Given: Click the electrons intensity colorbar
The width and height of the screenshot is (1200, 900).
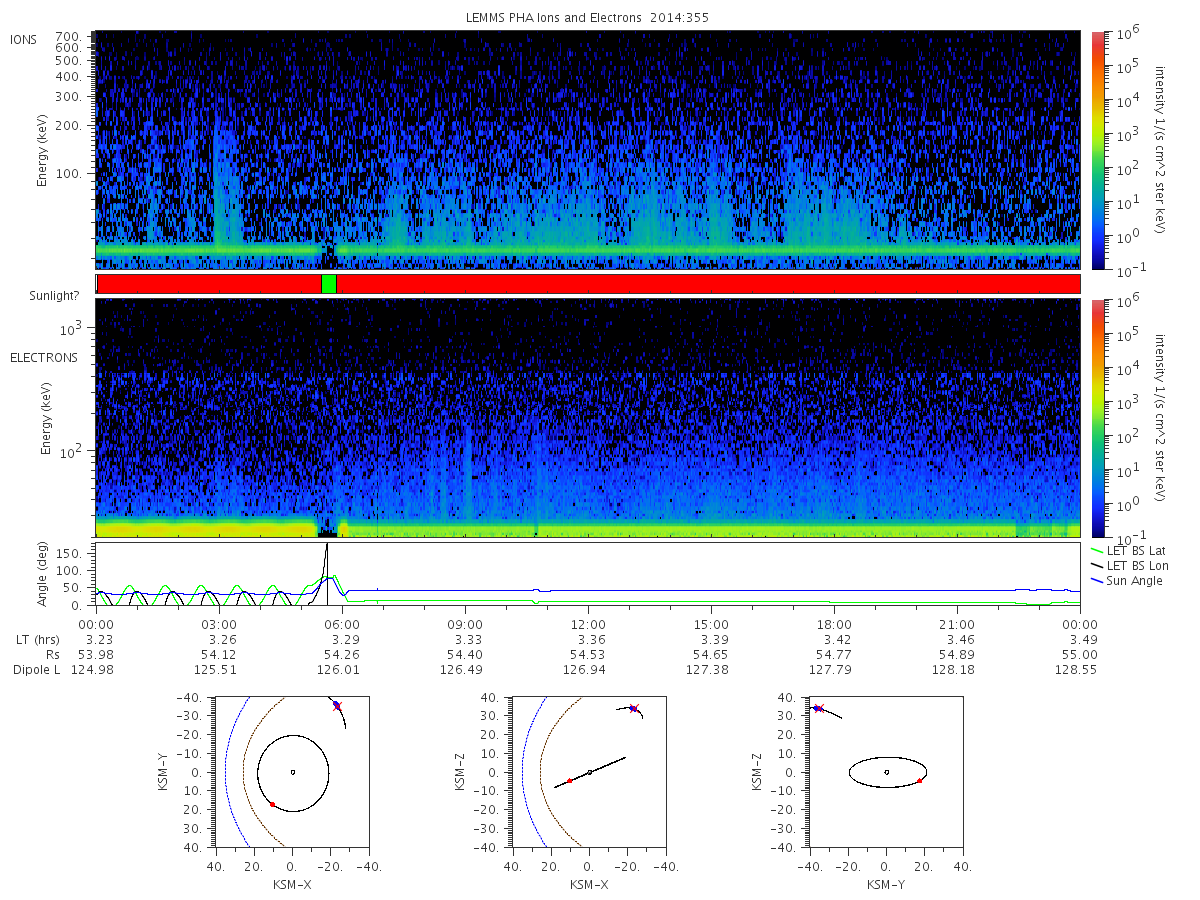Looking at the screenshot, I should [1097, 418].
